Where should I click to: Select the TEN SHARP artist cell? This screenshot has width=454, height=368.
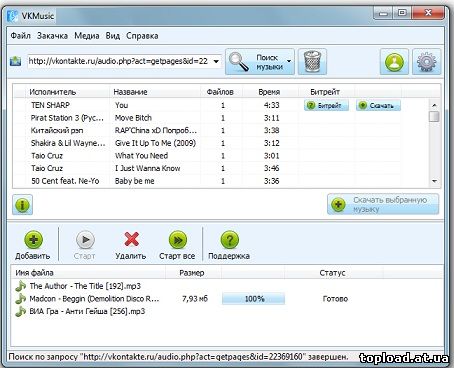click(x=50, y=105)
